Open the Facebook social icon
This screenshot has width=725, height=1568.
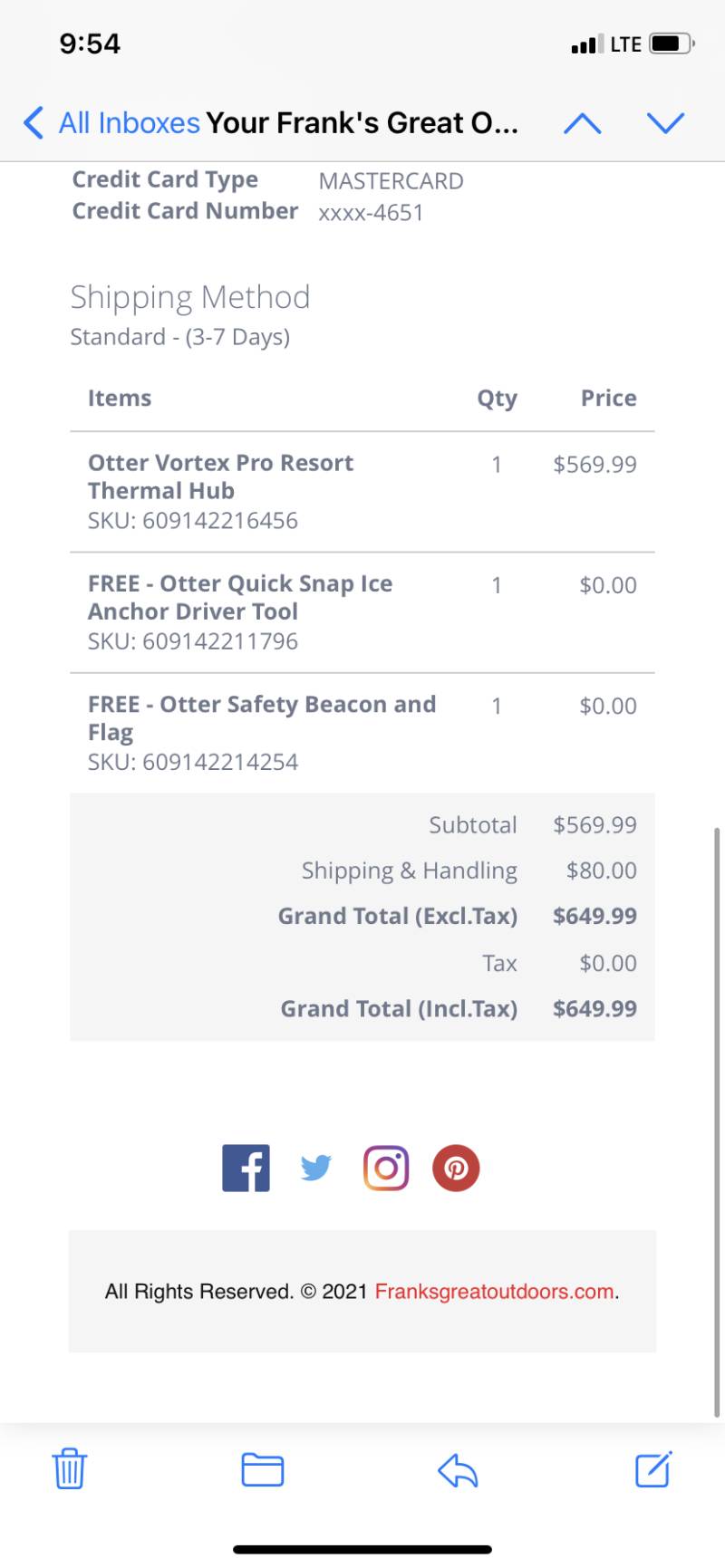pos(246,1168)
